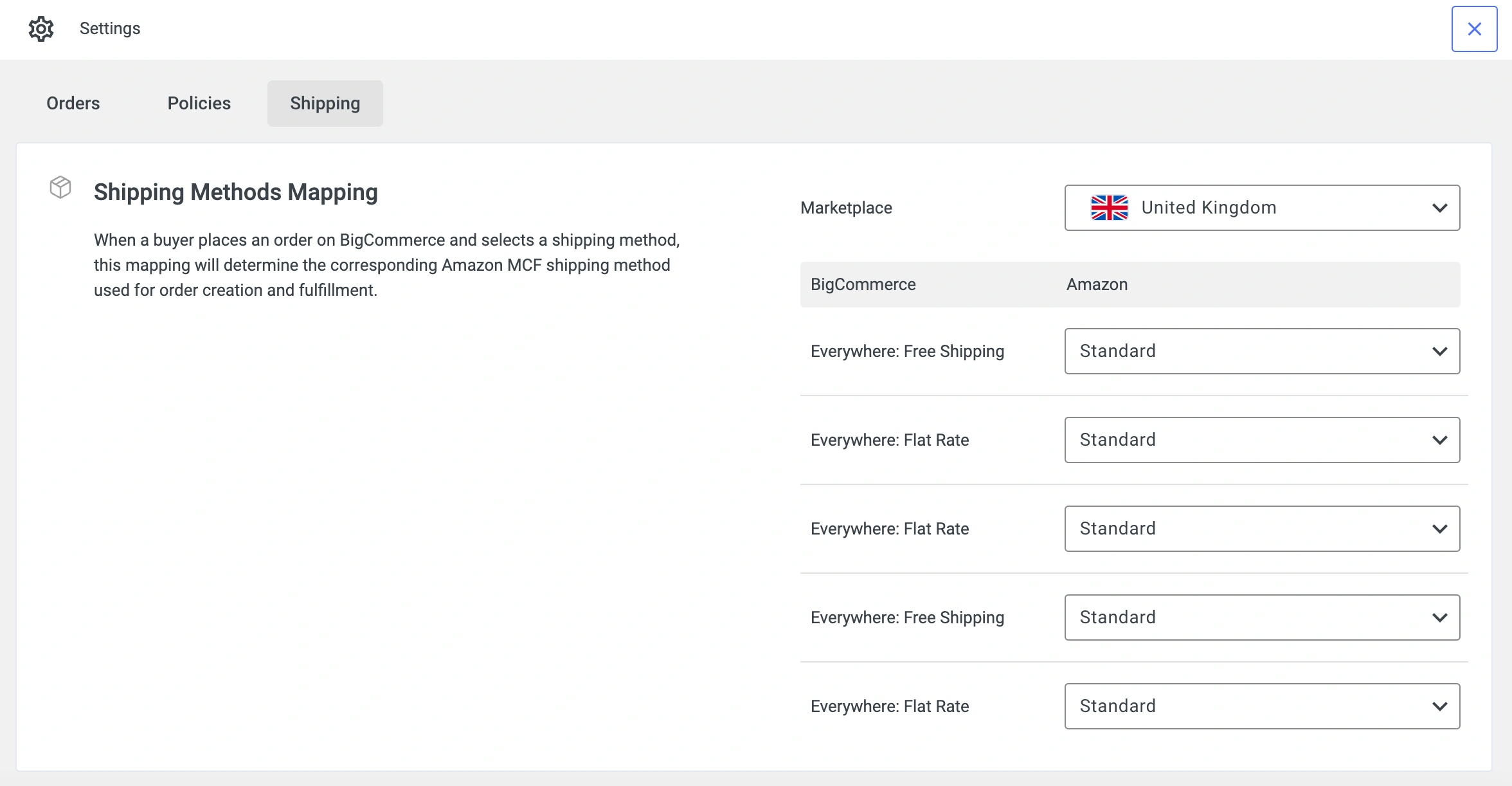Click chevron on last Flat Rate dropdown
Screen dimensions: 1512x786
pyautogui.click(x=1439, y=706)
